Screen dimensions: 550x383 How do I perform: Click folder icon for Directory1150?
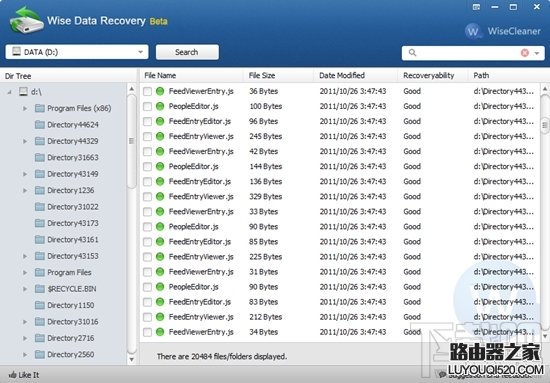point(40,305)
